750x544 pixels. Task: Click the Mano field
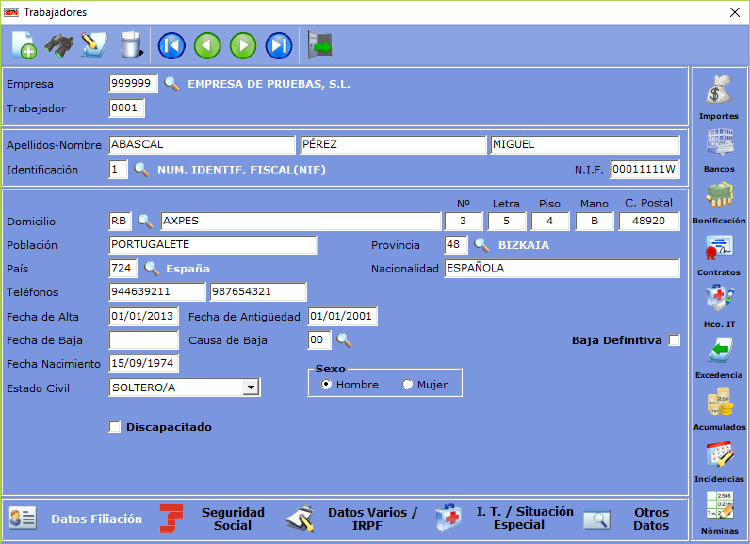tap(595, 221)
